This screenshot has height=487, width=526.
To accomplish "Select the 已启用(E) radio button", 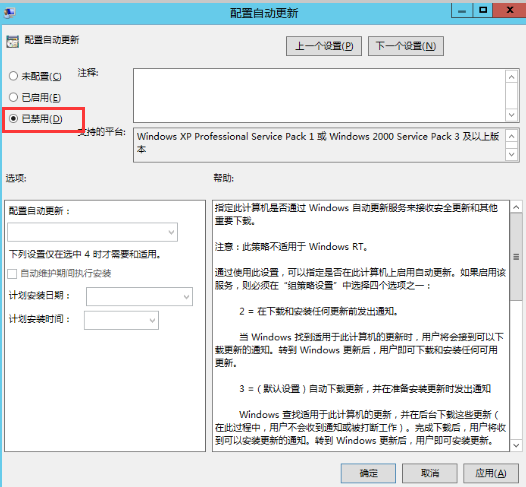I will (13, 98).
